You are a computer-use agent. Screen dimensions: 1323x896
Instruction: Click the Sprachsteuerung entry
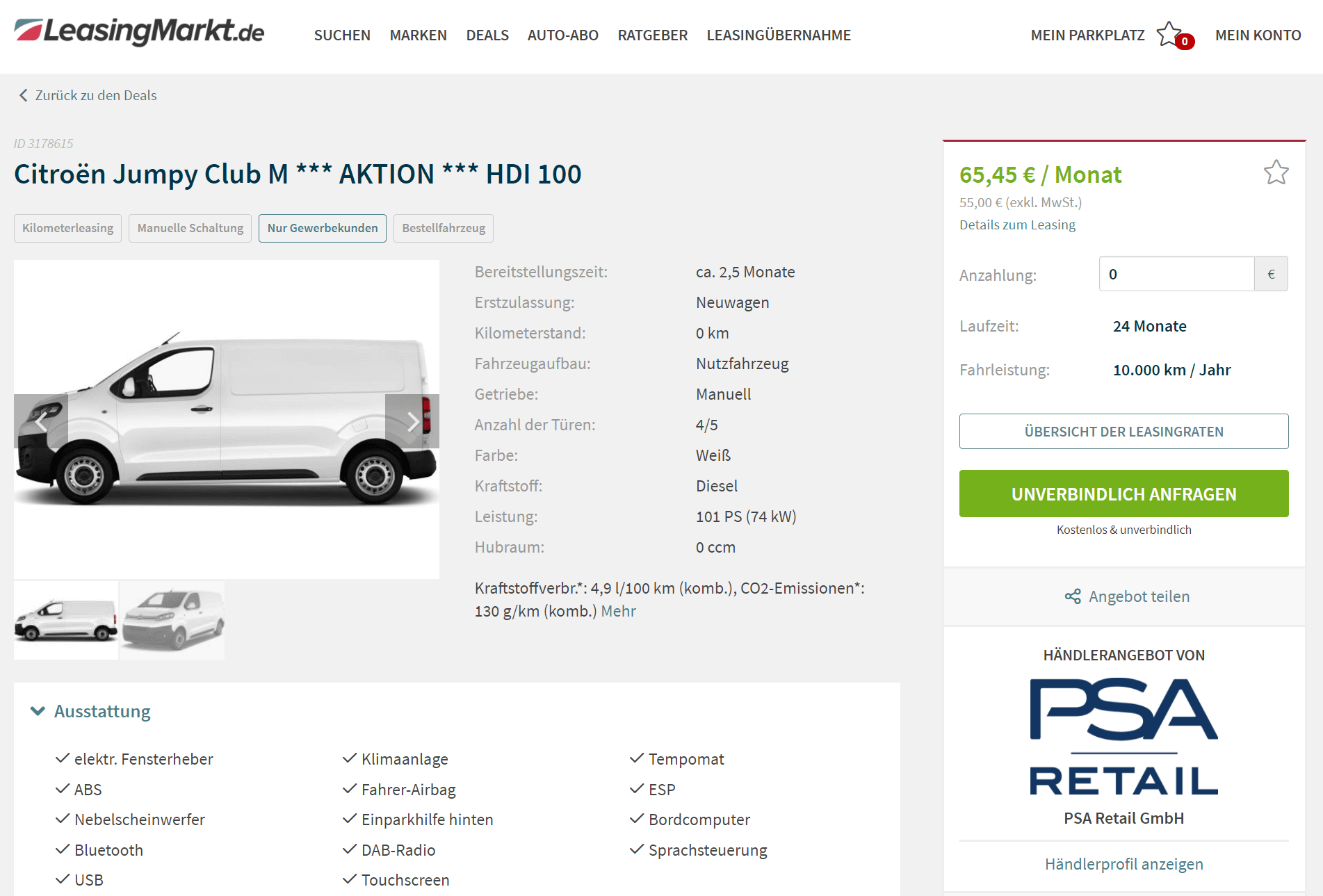708,850
